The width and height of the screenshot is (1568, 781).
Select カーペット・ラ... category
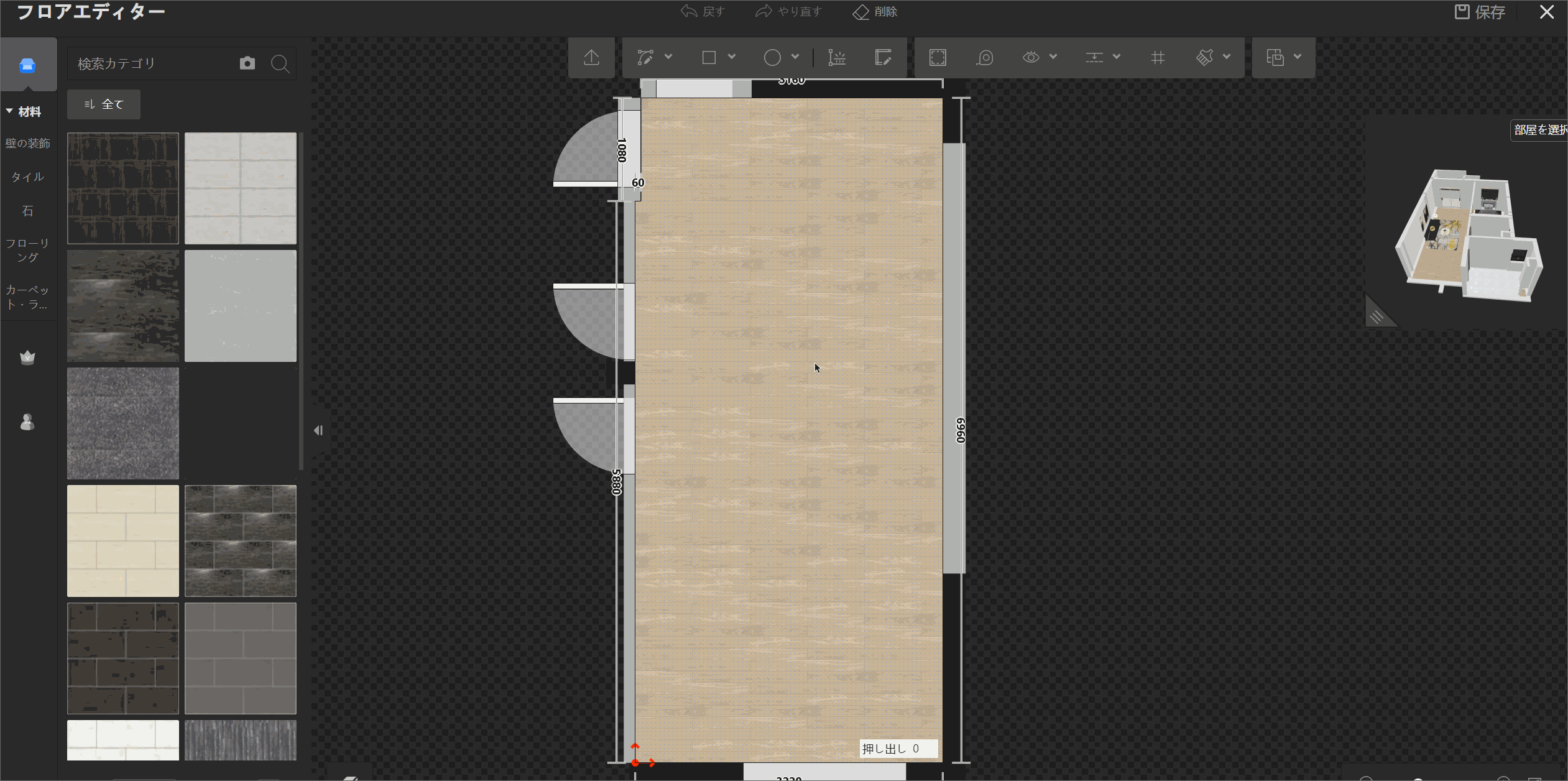(28, 297)
